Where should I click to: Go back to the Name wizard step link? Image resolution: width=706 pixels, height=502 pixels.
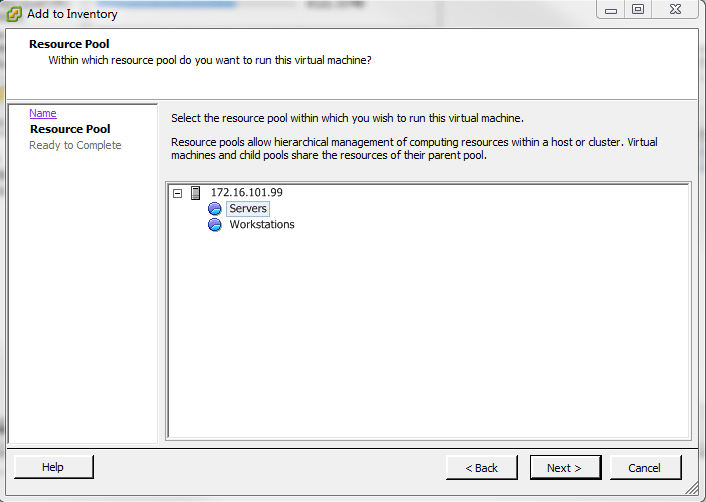[43, 113]
